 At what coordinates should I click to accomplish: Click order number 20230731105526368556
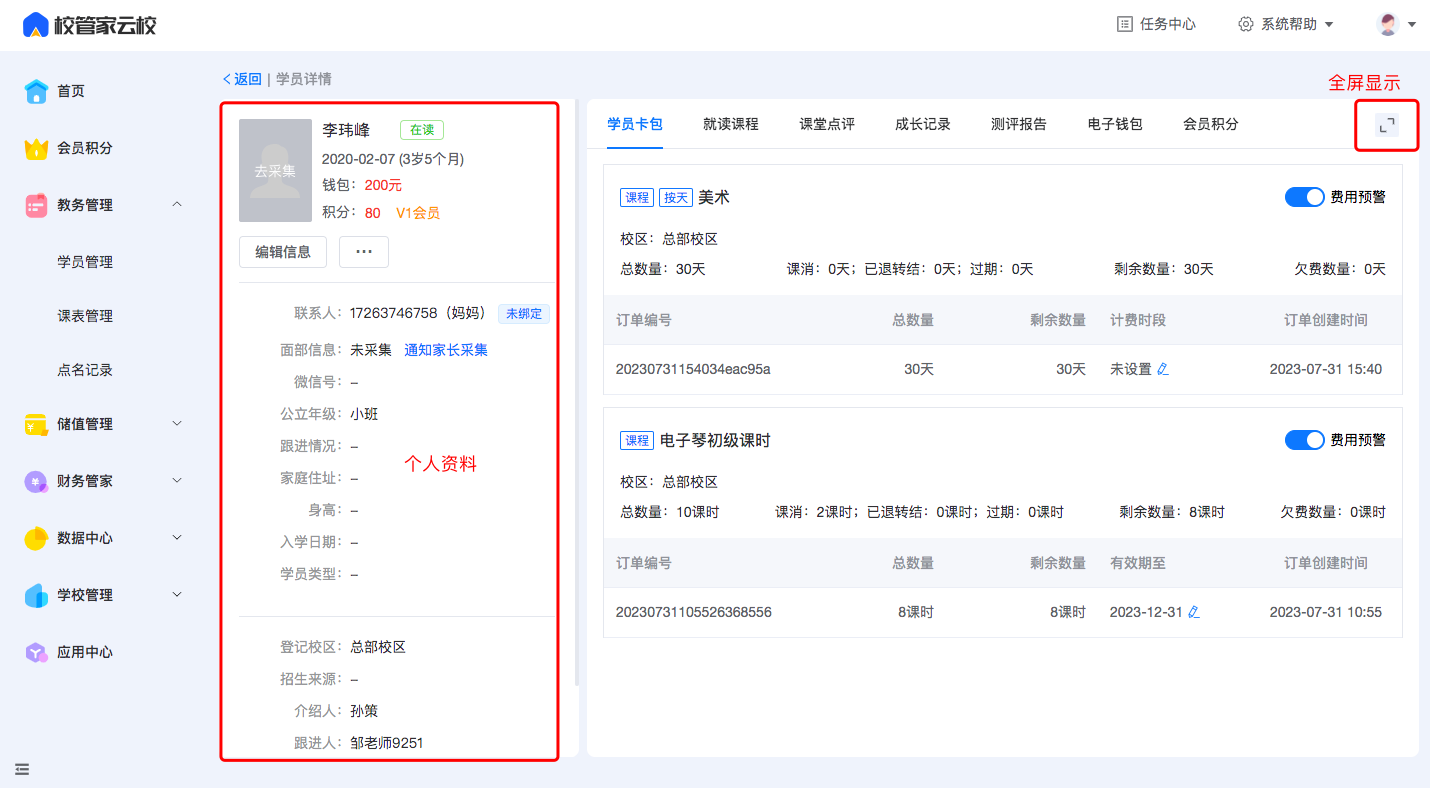pos(693,612)
